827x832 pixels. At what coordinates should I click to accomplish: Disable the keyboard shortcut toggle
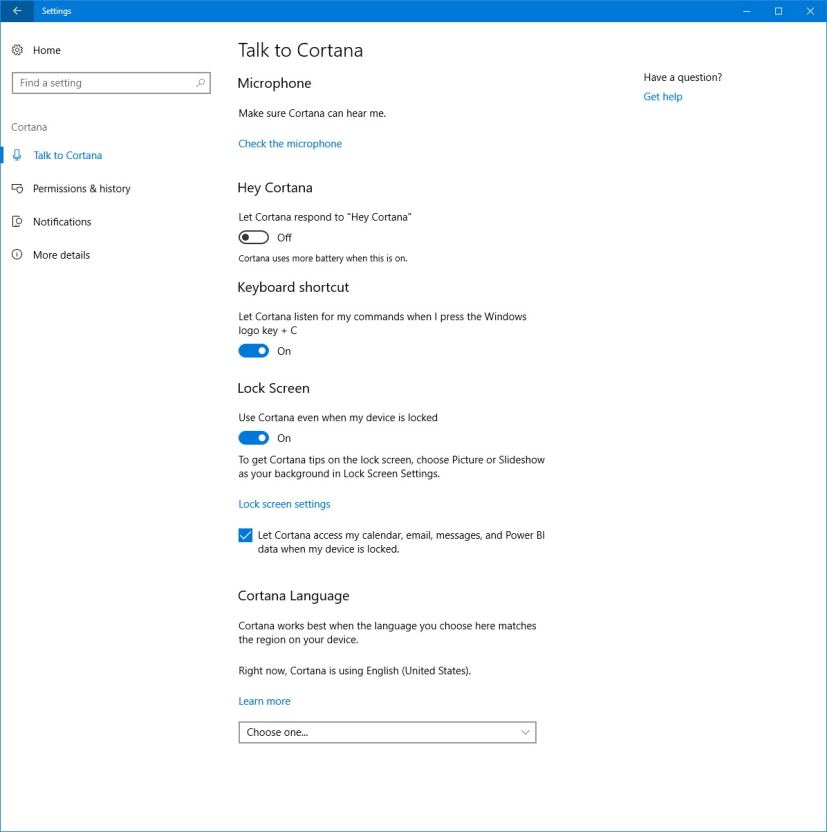[252, 350]
